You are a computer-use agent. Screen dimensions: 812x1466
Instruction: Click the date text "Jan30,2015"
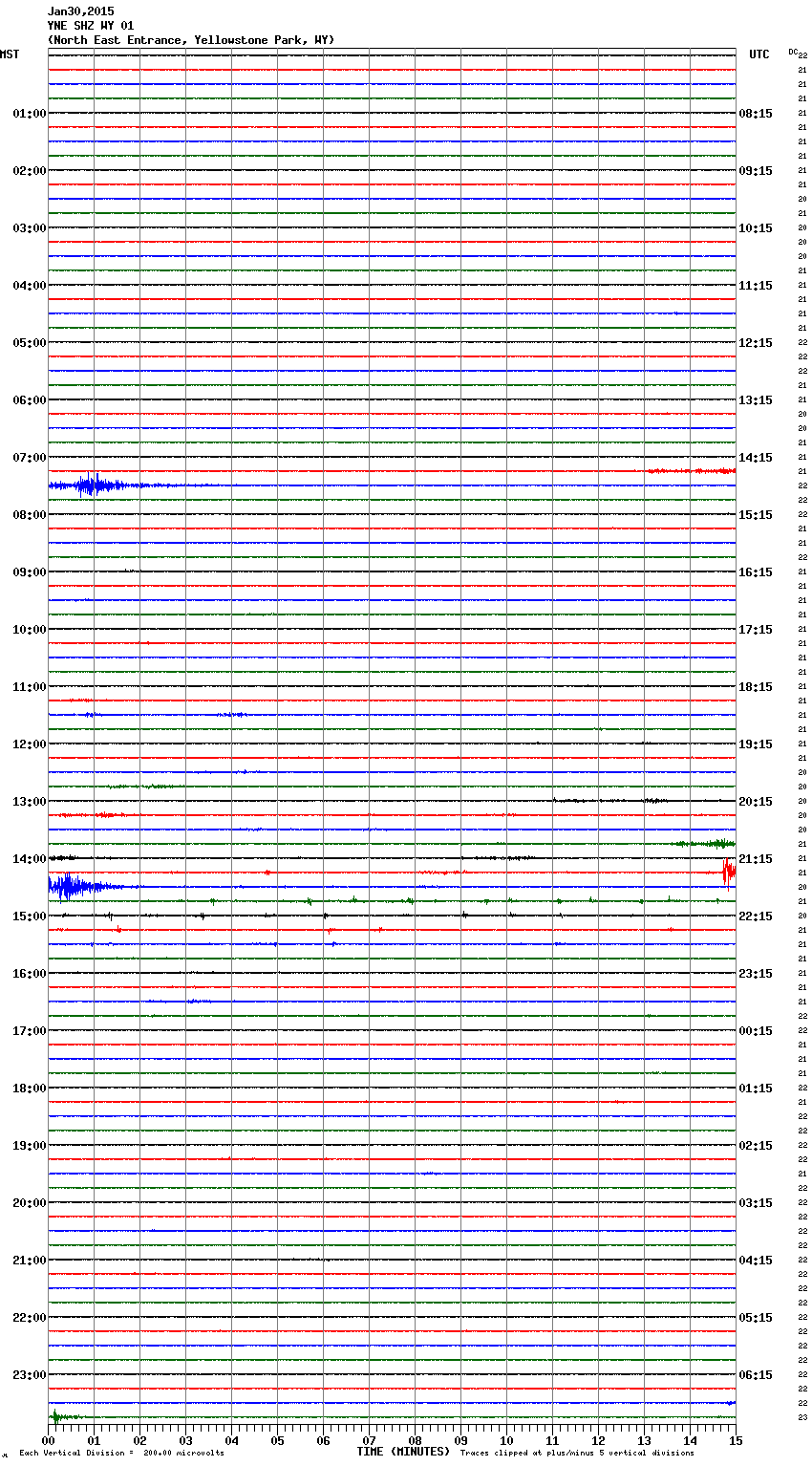pos(80,11)
